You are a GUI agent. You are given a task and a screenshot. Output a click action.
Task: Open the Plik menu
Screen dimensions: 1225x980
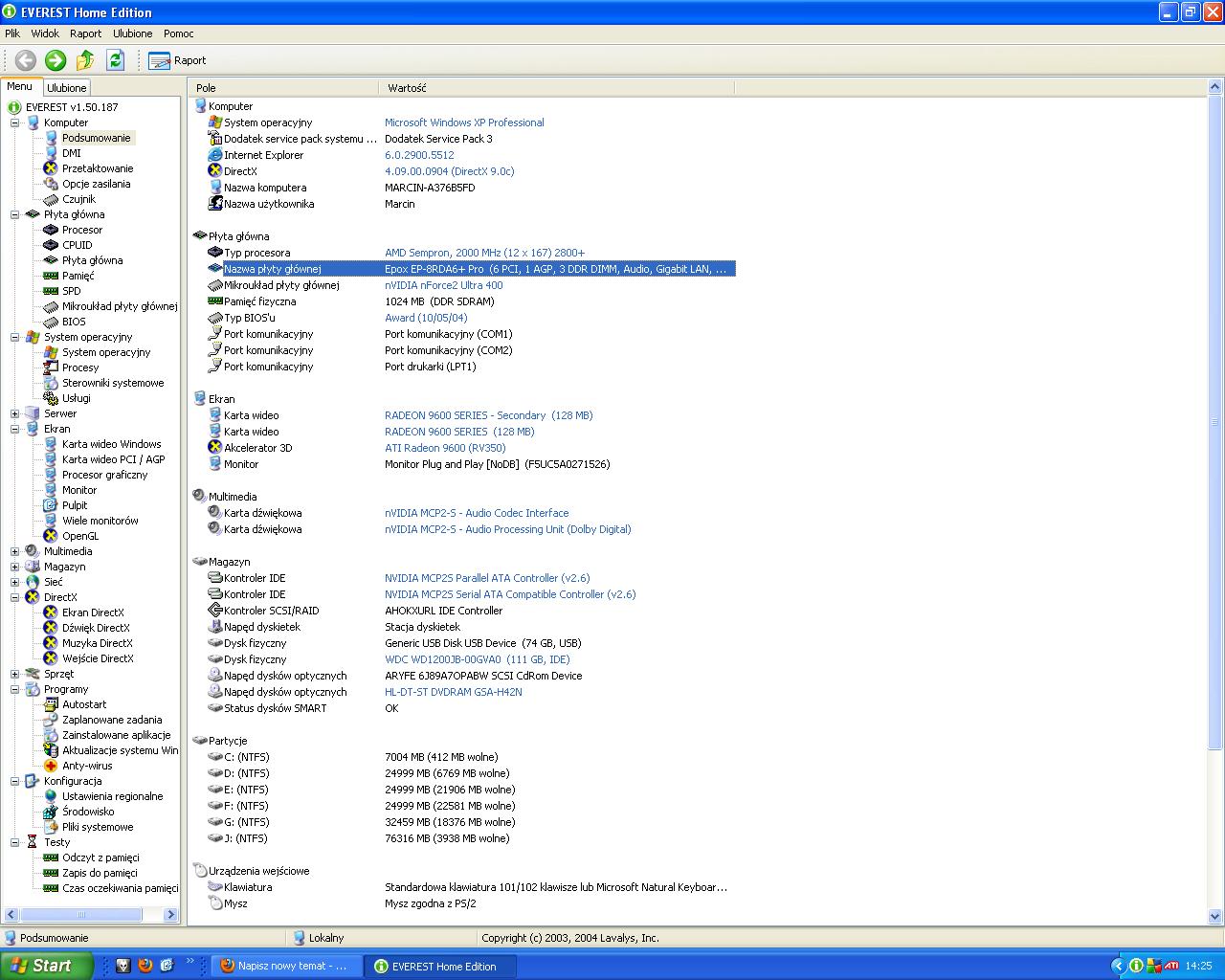click(12, 33)
